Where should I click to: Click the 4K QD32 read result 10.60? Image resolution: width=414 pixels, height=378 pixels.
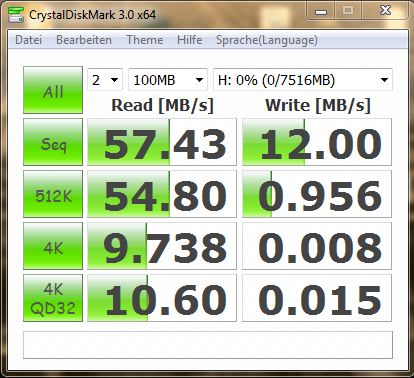click(x=162, y=298)
